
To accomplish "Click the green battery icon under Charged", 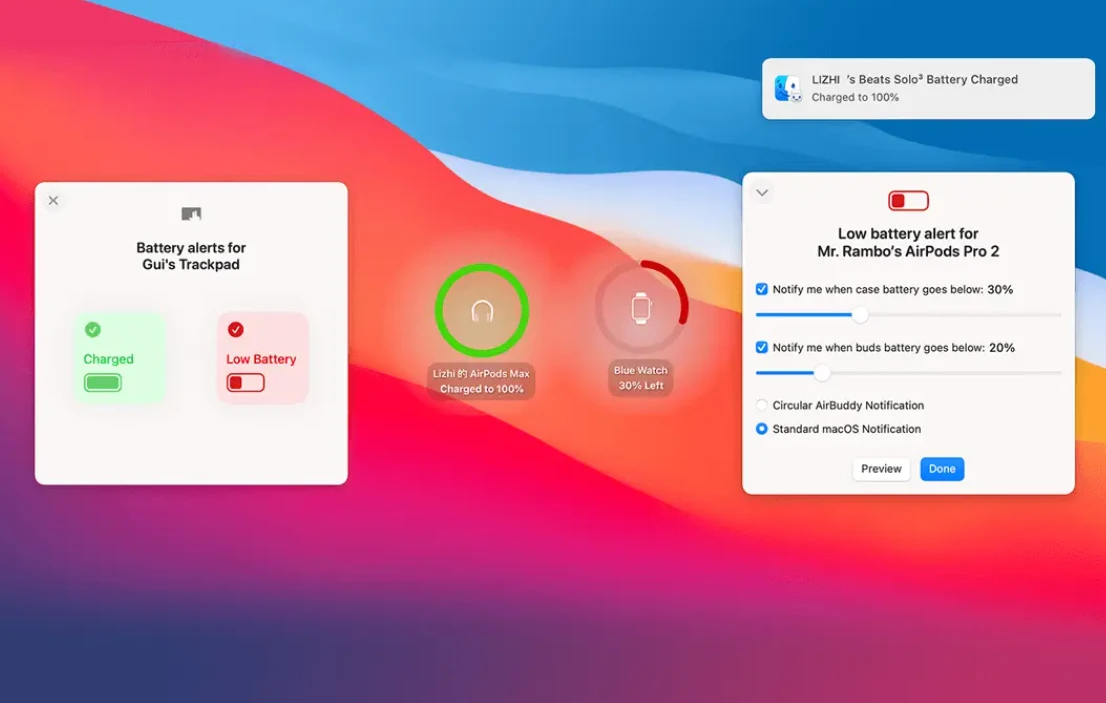I will (x=103, y=383).
